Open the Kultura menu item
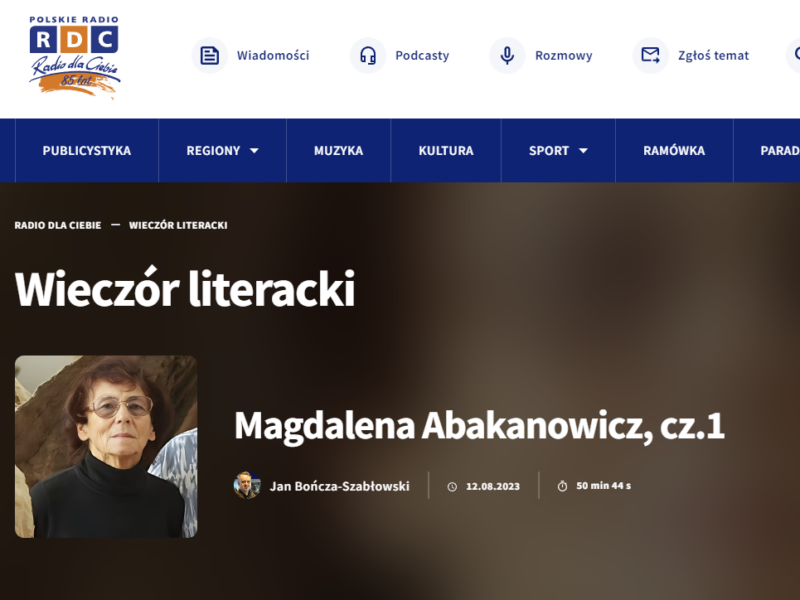 (x=446, y=151)
